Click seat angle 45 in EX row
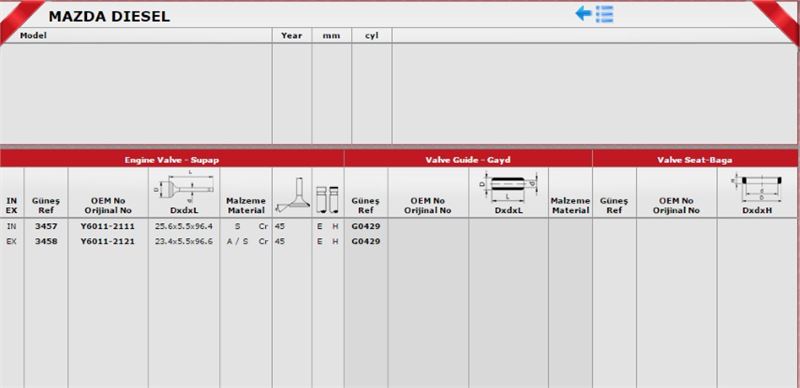 point(280,241)
